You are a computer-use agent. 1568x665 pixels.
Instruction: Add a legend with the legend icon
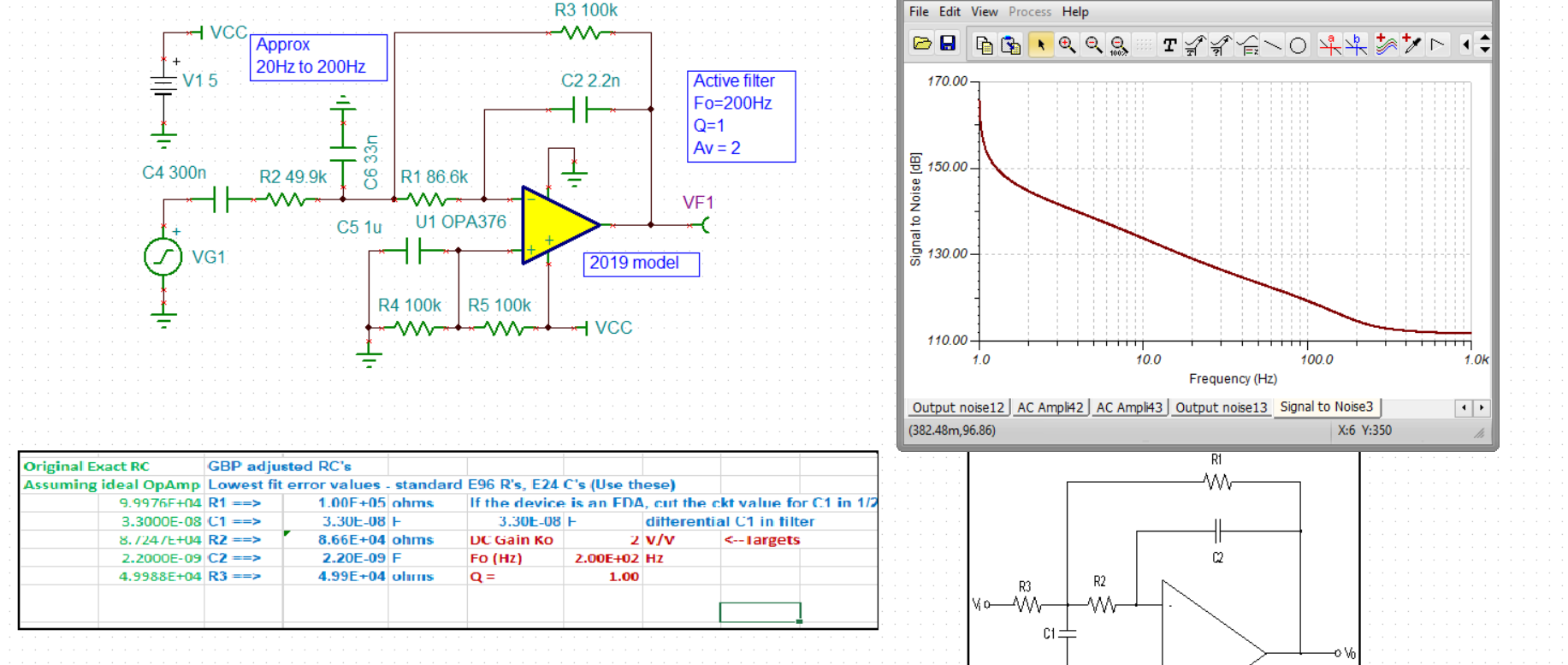point(1248,45)
